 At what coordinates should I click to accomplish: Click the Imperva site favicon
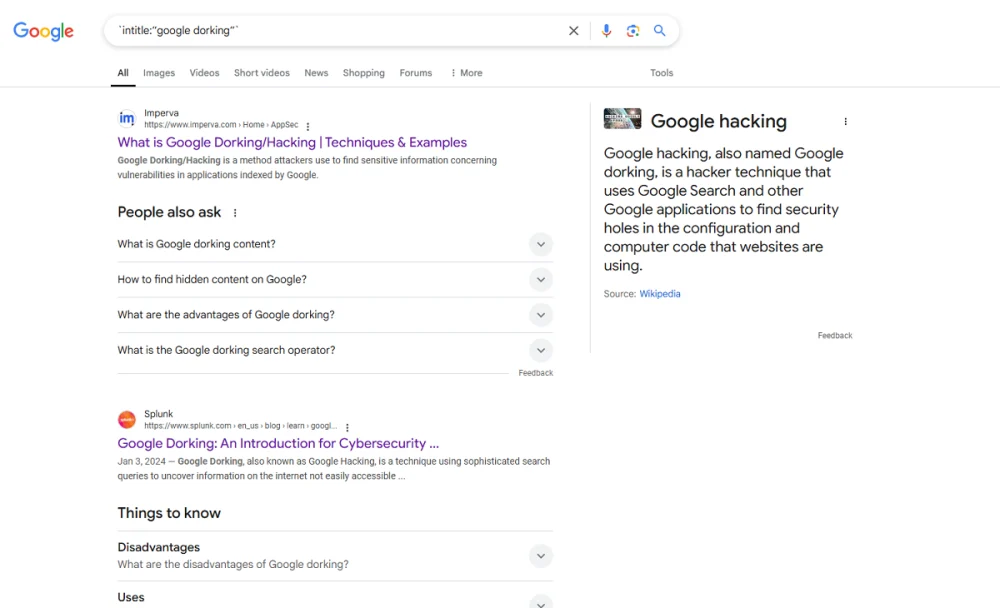point(127,118)
